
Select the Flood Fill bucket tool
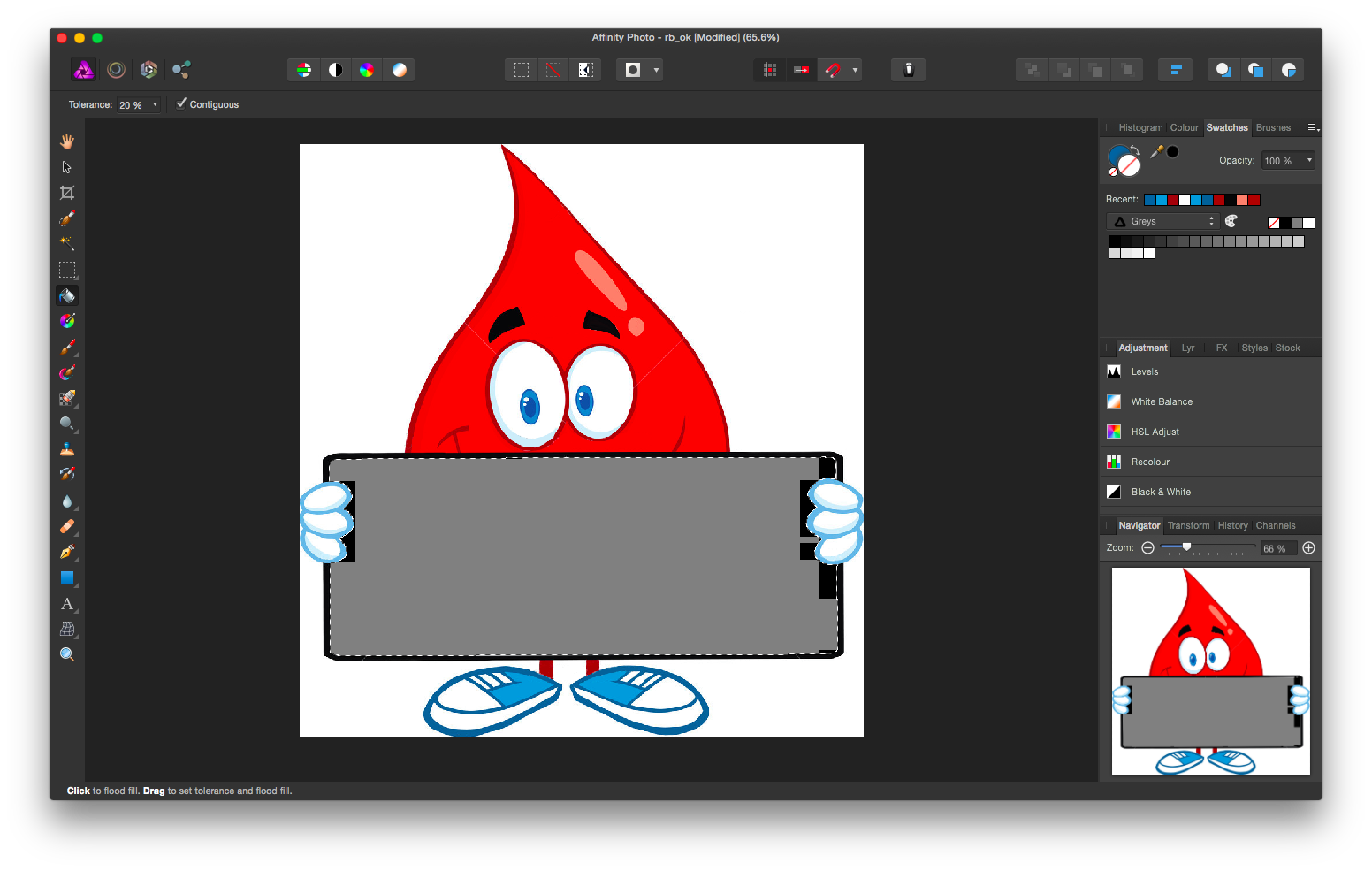coord(67,295)
